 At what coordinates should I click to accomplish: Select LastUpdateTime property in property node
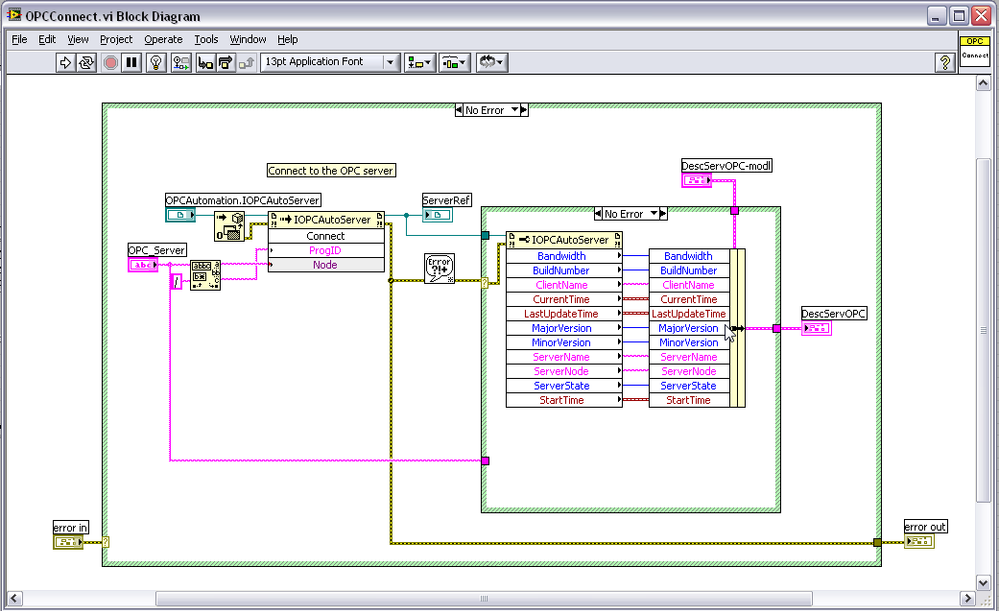(x=564, y=313)
